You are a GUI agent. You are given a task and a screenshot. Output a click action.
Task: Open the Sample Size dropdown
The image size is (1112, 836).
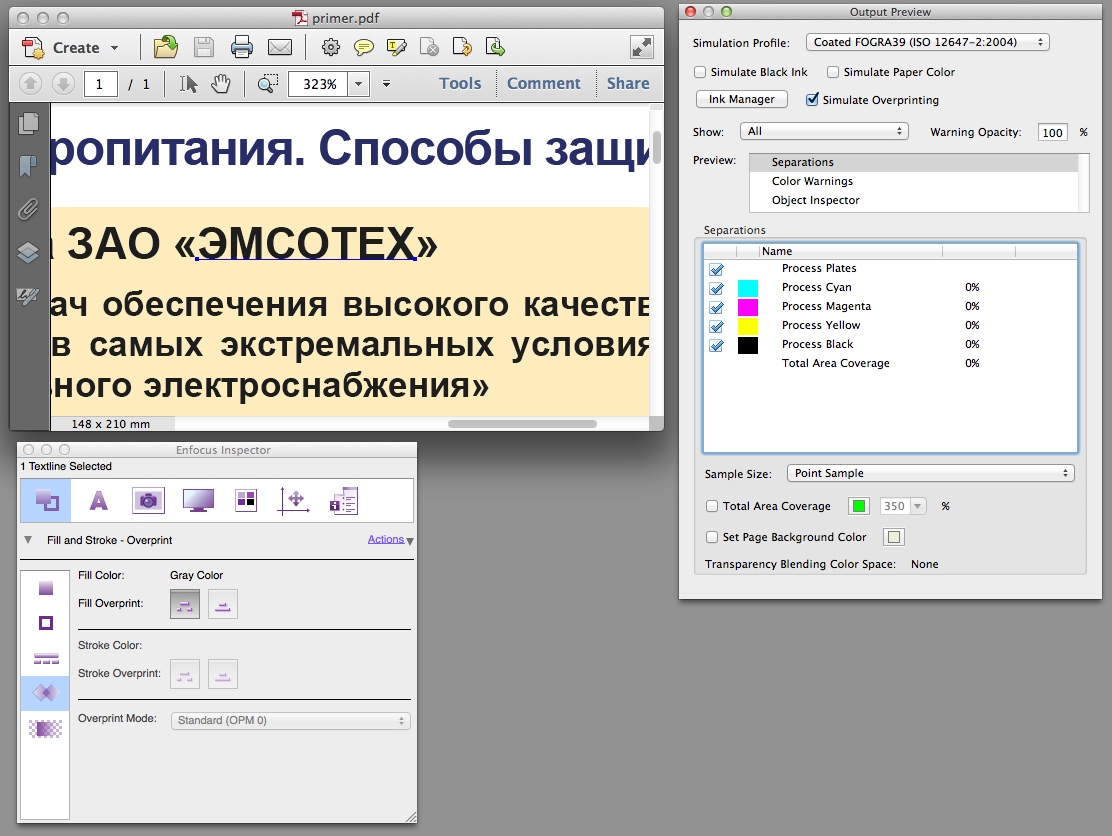pos(930,473)
